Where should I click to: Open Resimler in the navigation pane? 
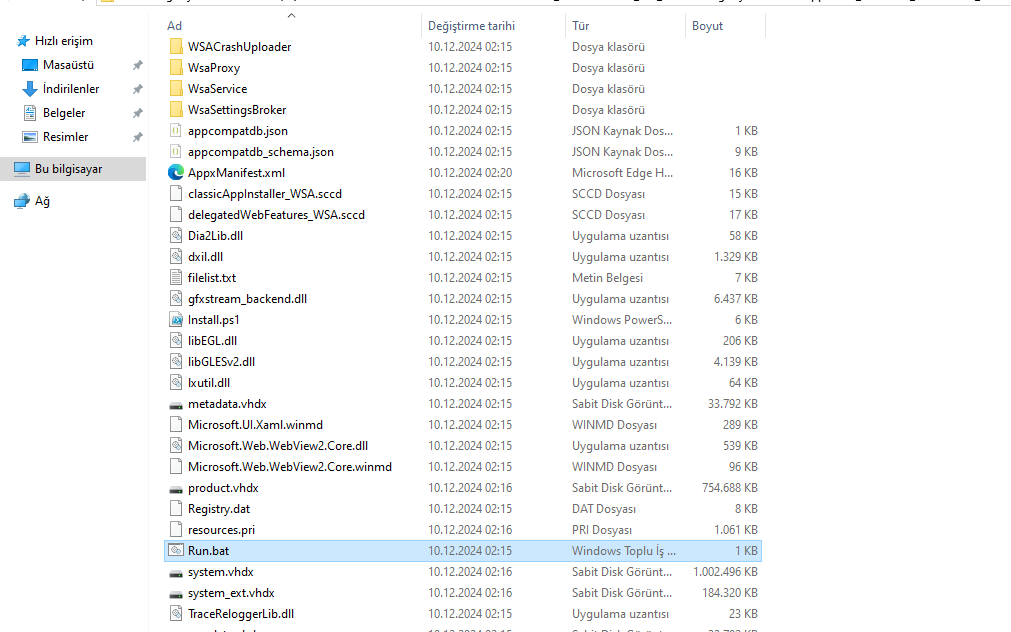[x=66, y=137]
